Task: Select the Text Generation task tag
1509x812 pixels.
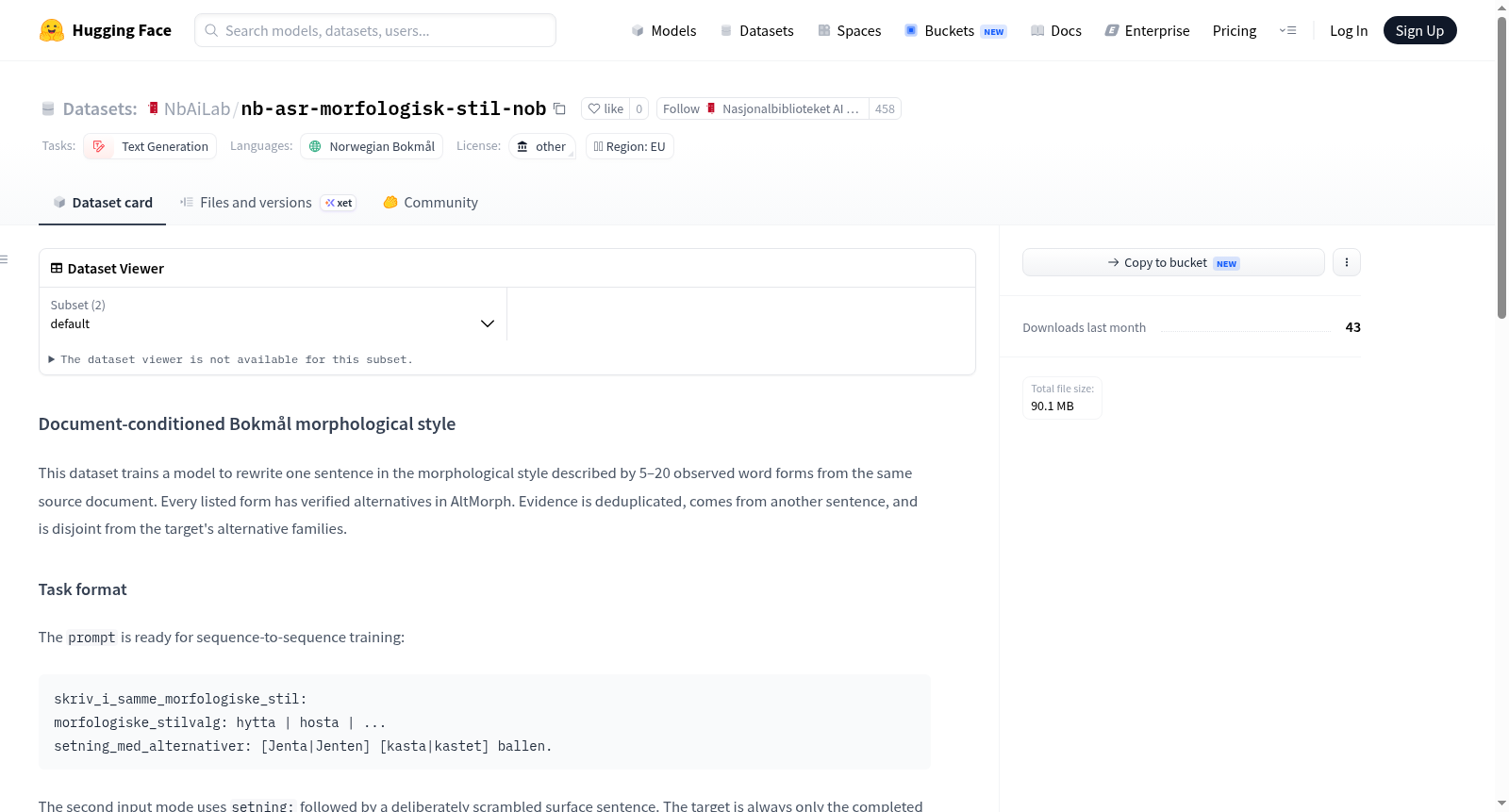Action: [x=150, y=146]
